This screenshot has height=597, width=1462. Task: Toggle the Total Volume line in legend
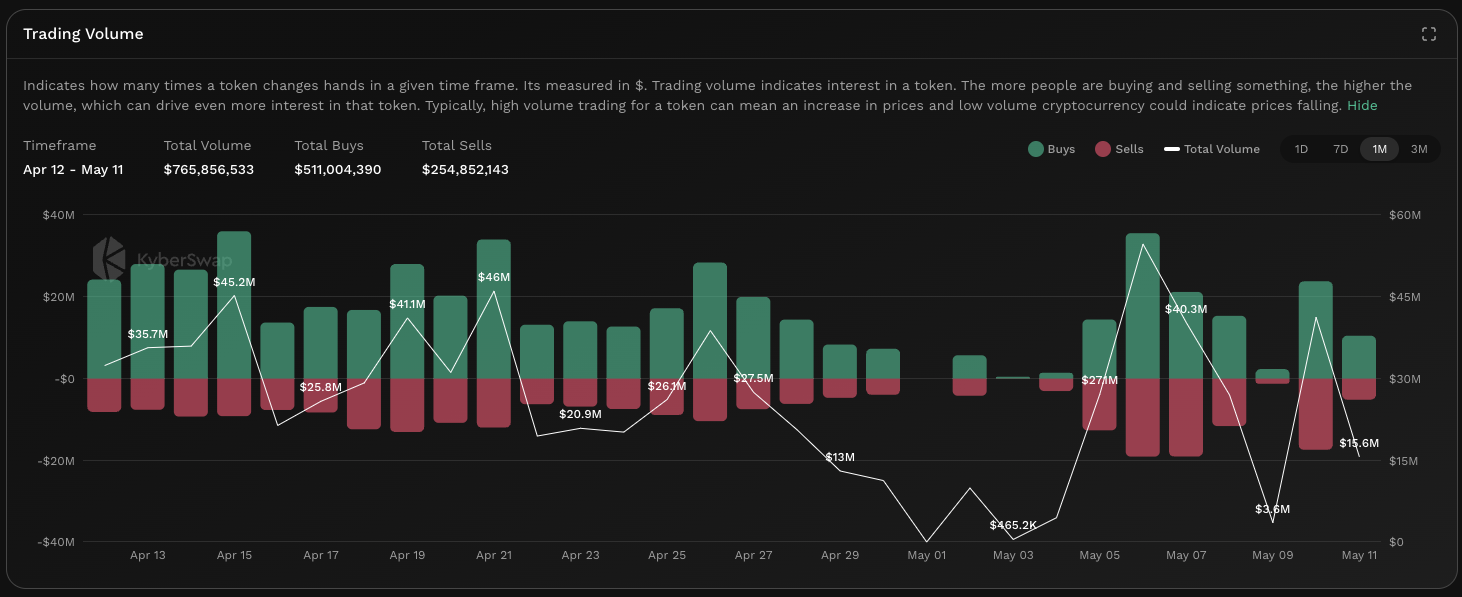(1211, 149)
